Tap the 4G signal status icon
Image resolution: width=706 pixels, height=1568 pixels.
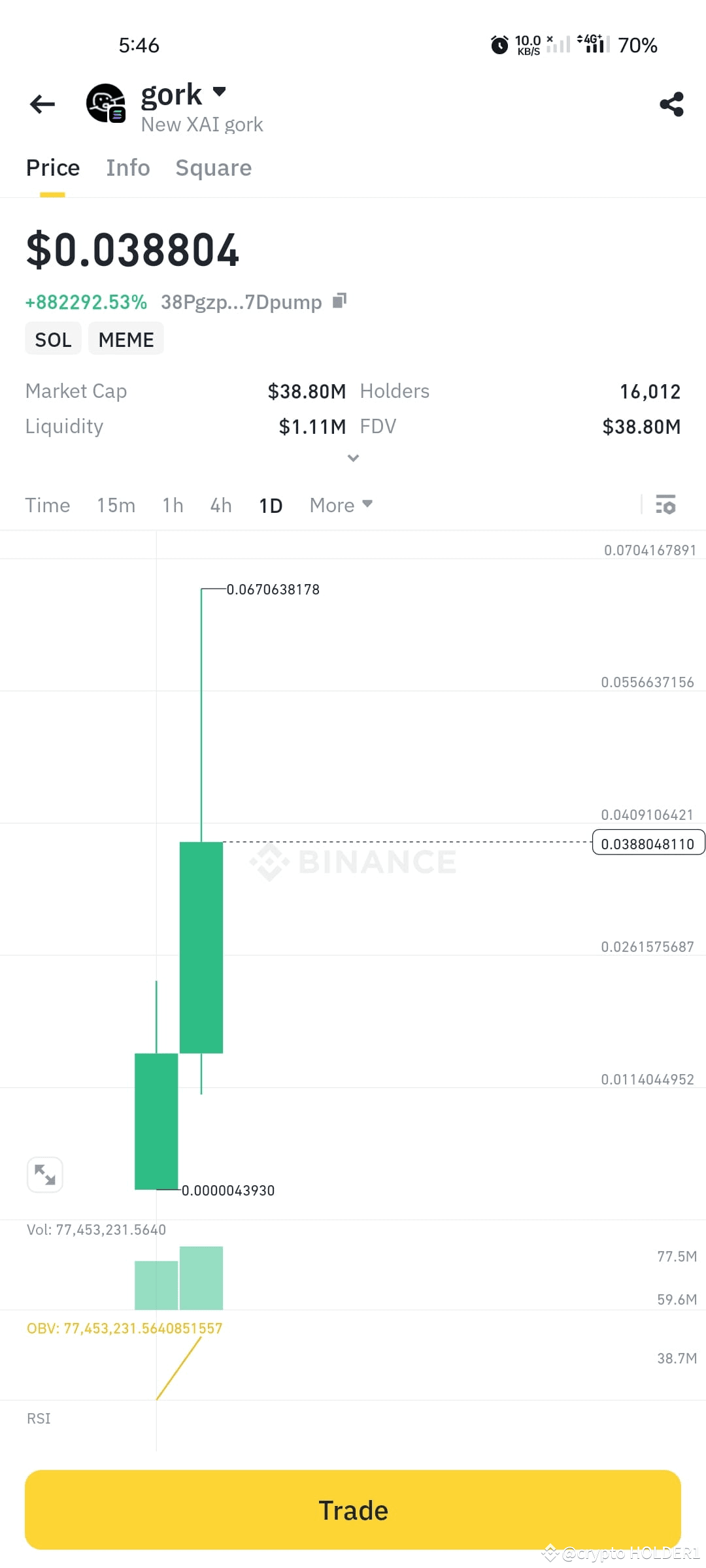click(x=593, y=44)
